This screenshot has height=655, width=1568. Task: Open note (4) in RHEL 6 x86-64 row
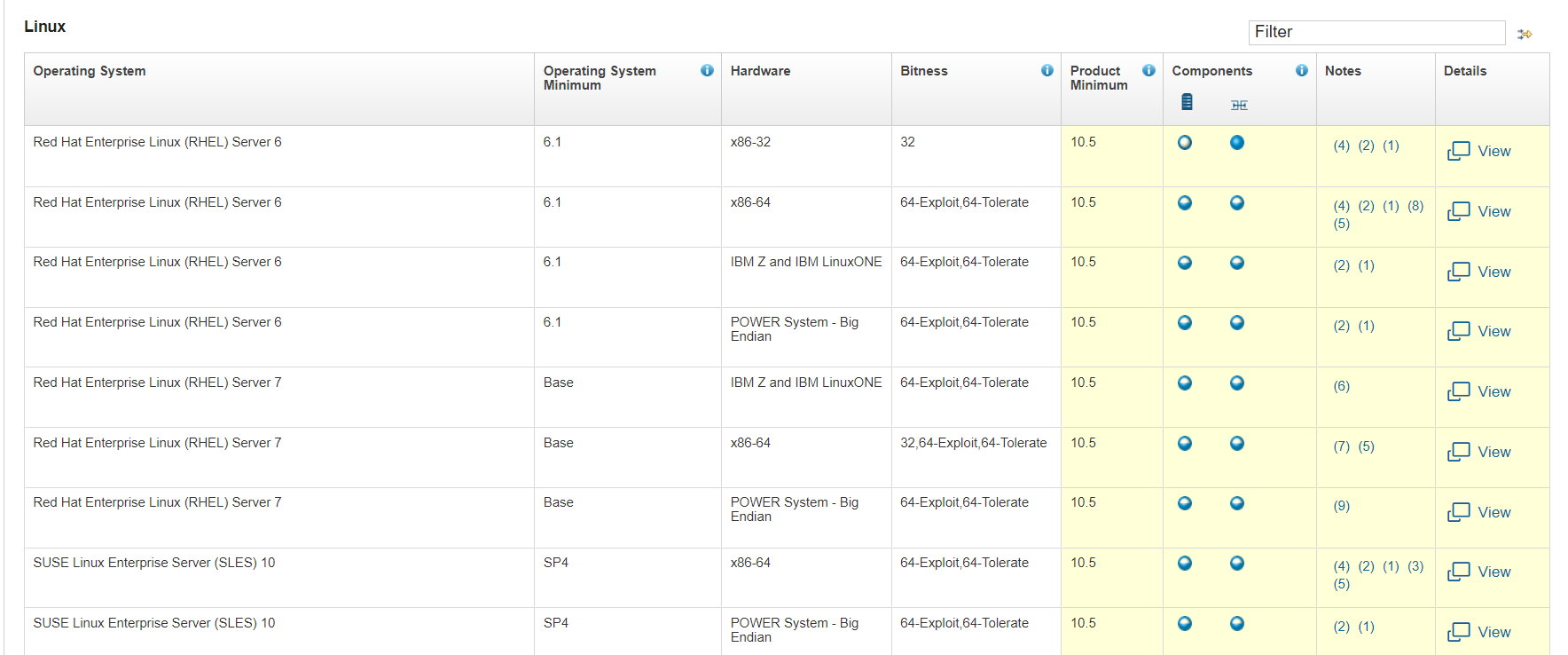1342,206
